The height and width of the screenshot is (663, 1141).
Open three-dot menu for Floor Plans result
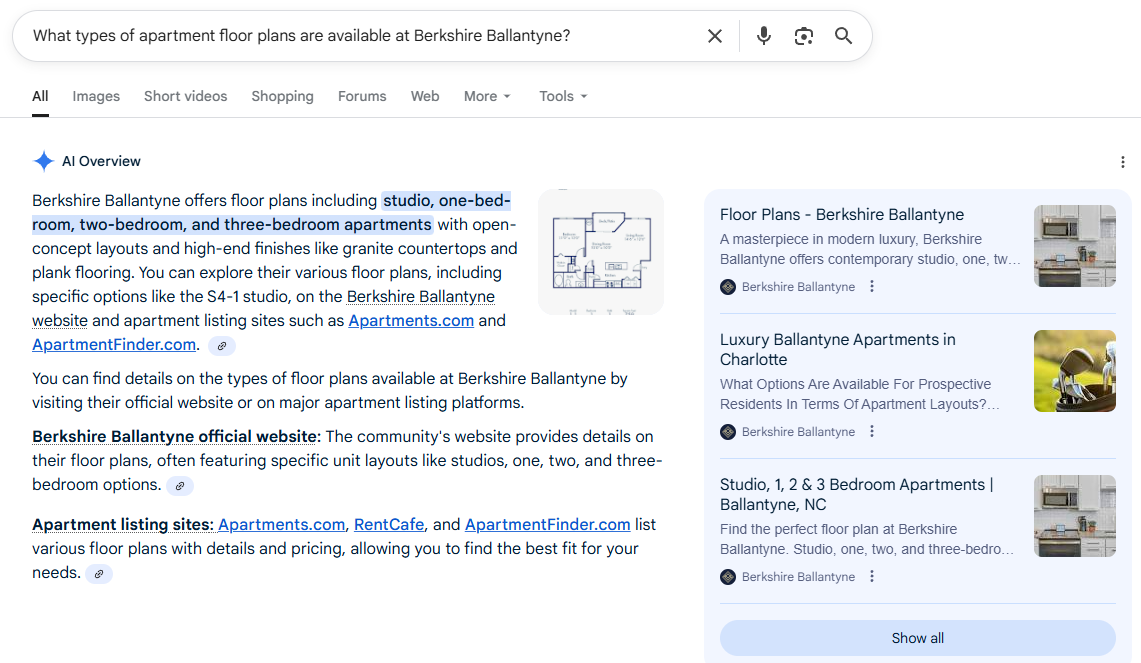click(872, 287)
